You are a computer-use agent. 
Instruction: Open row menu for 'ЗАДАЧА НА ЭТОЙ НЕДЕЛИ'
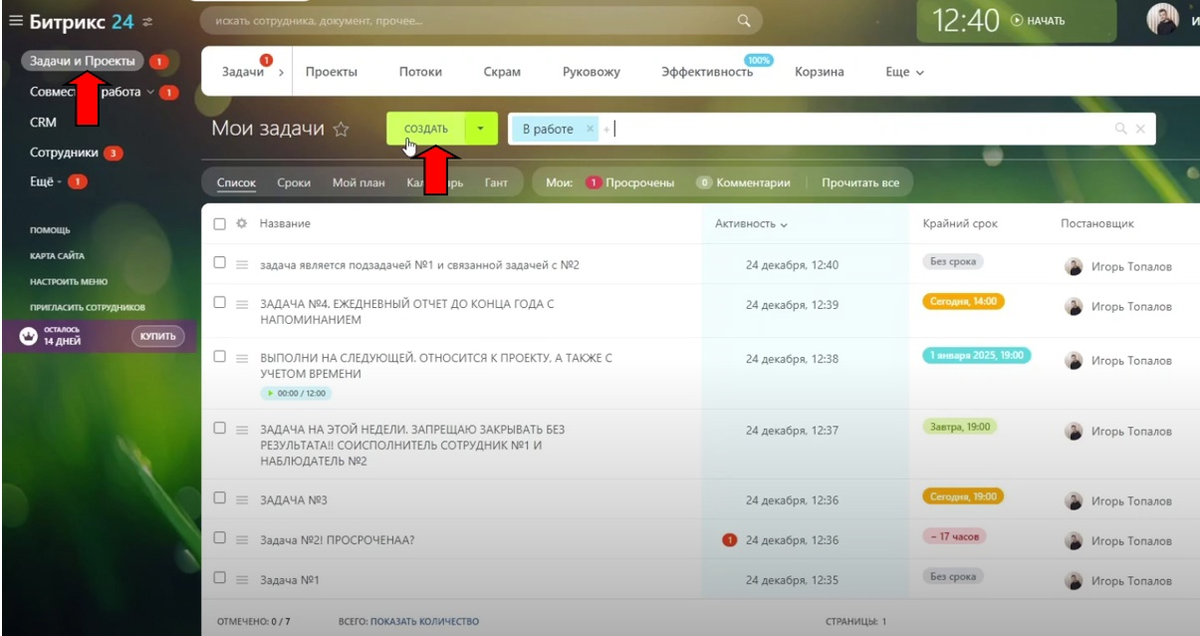242,429
